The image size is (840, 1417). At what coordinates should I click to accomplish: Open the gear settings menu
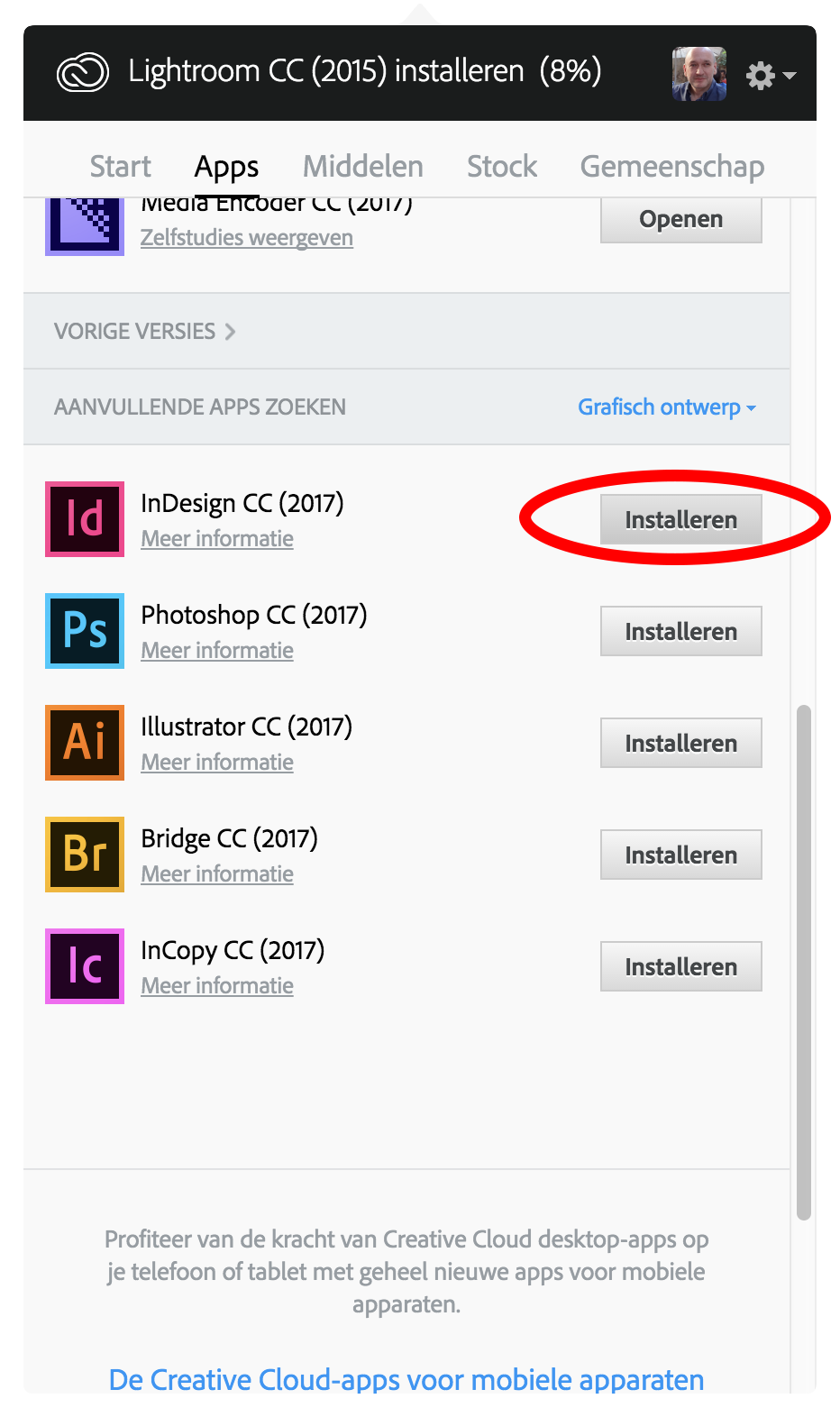tap(771, 75)
